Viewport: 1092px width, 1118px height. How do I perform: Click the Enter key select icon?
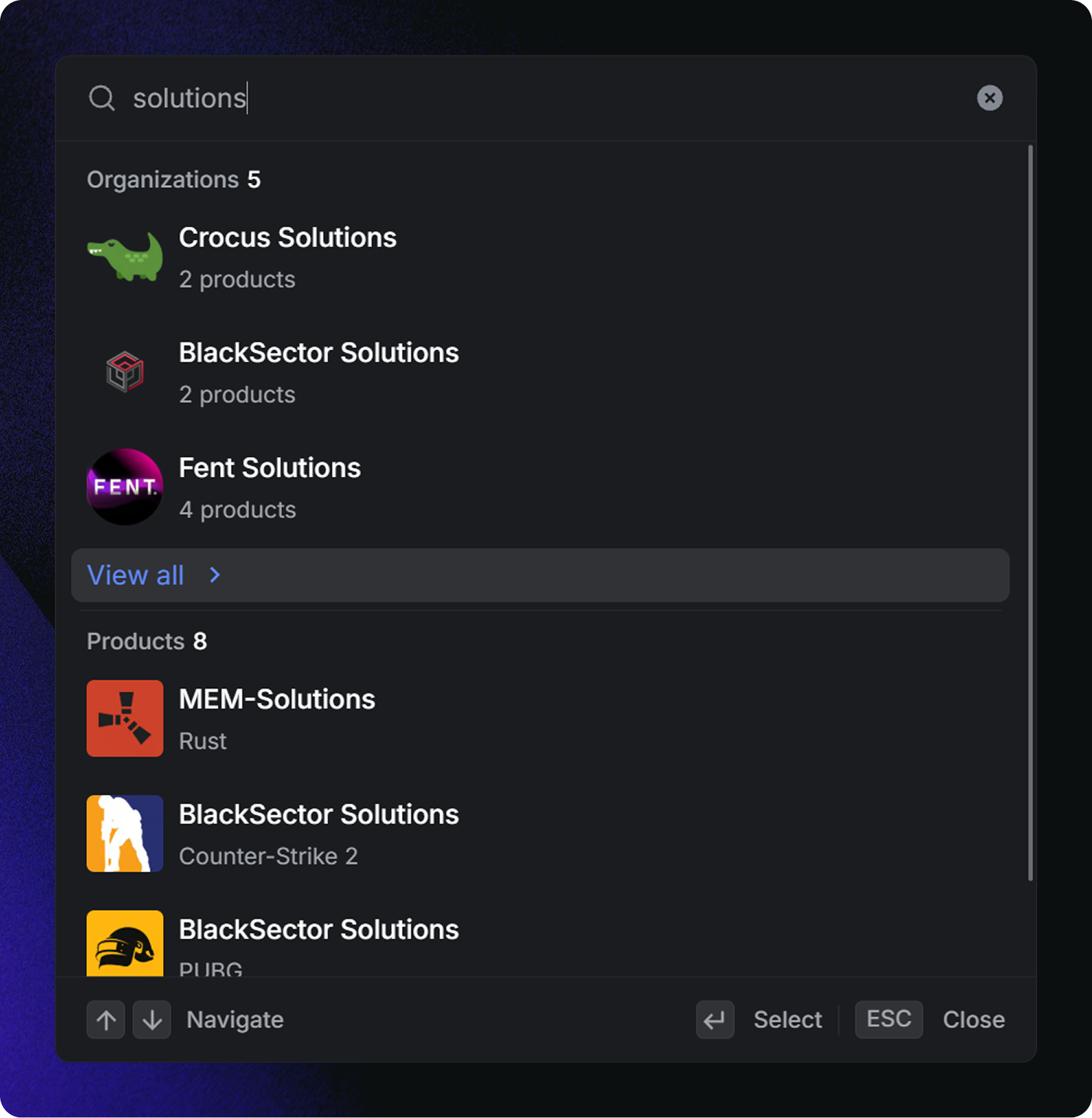point(715,1019)
